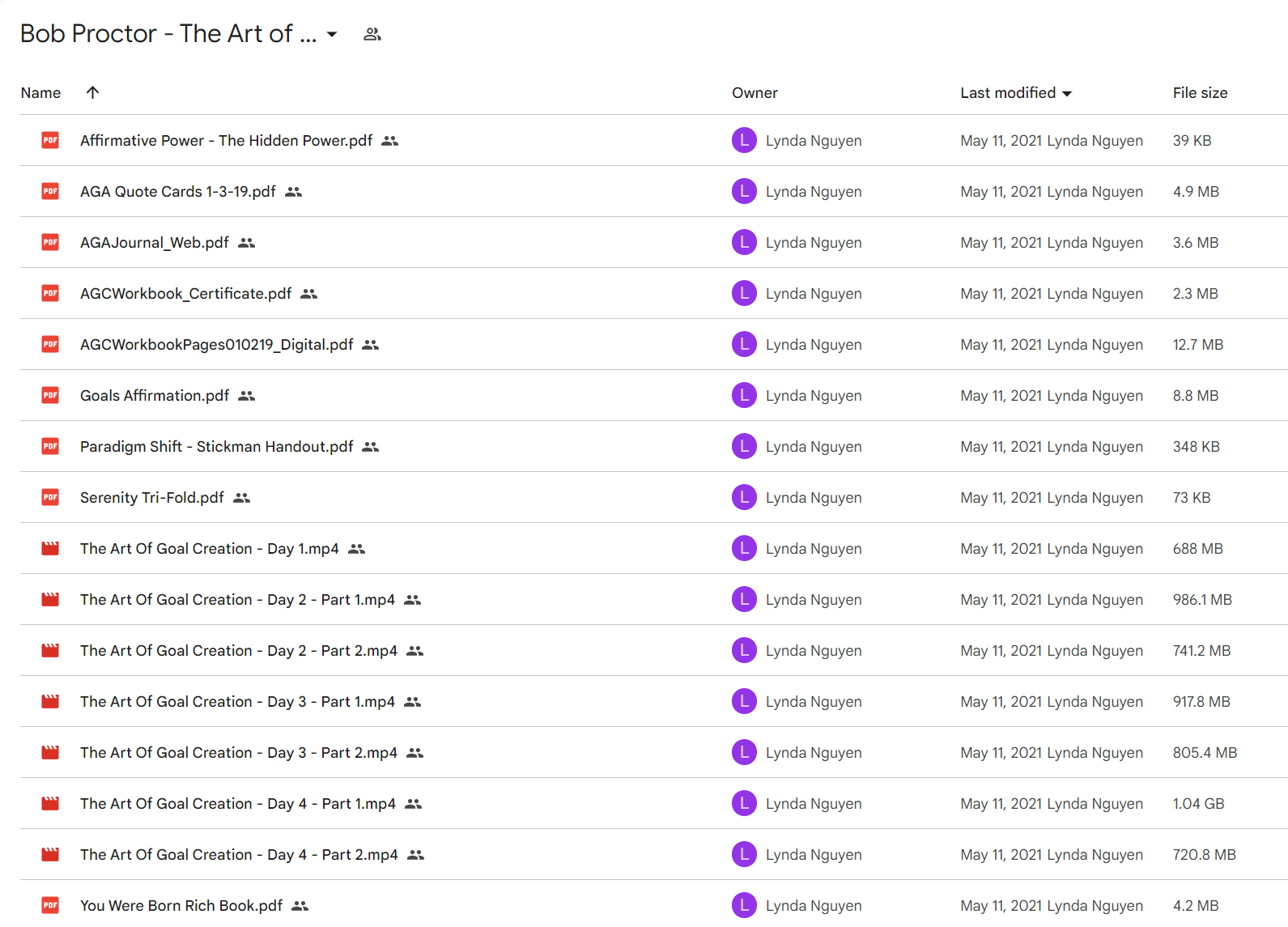Click video icon for Day 4 - Part 1.mp4
The width and height of the screenshot is (1288, 927).
click(x=50, y=803)
